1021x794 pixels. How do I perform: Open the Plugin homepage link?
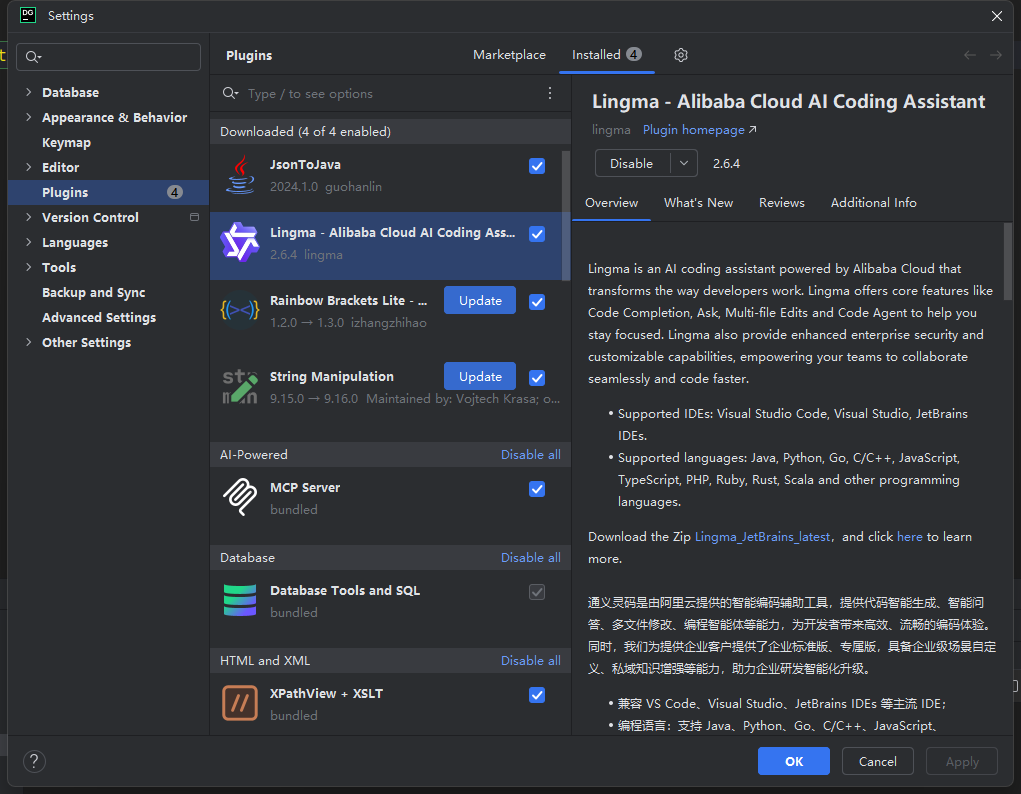tap(699, 130)
